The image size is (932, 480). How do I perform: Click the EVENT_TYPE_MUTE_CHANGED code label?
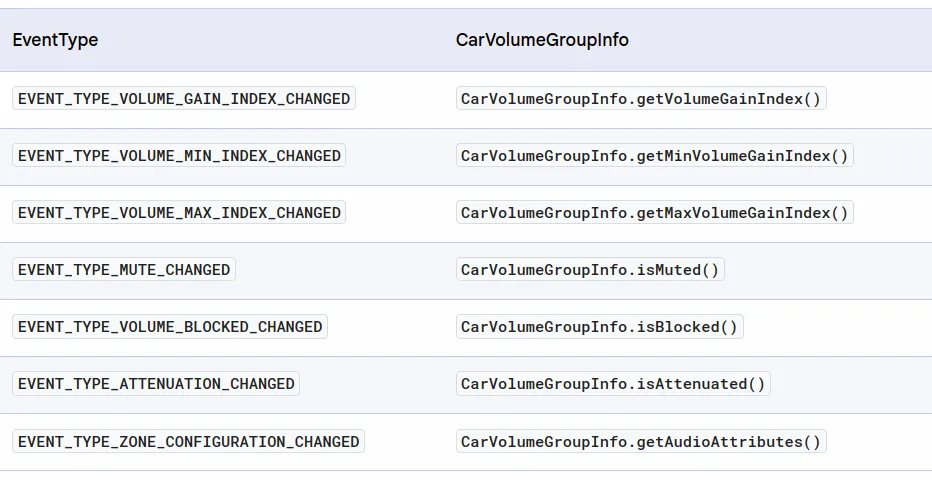(124, 270)
